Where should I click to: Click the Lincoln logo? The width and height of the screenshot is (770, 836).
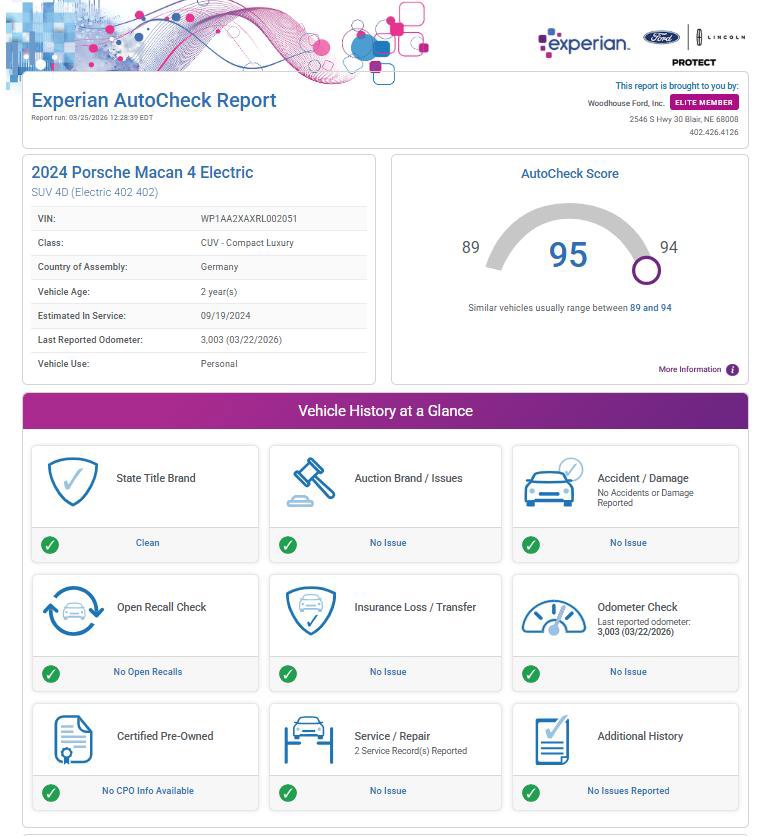(x=720, y=37)
